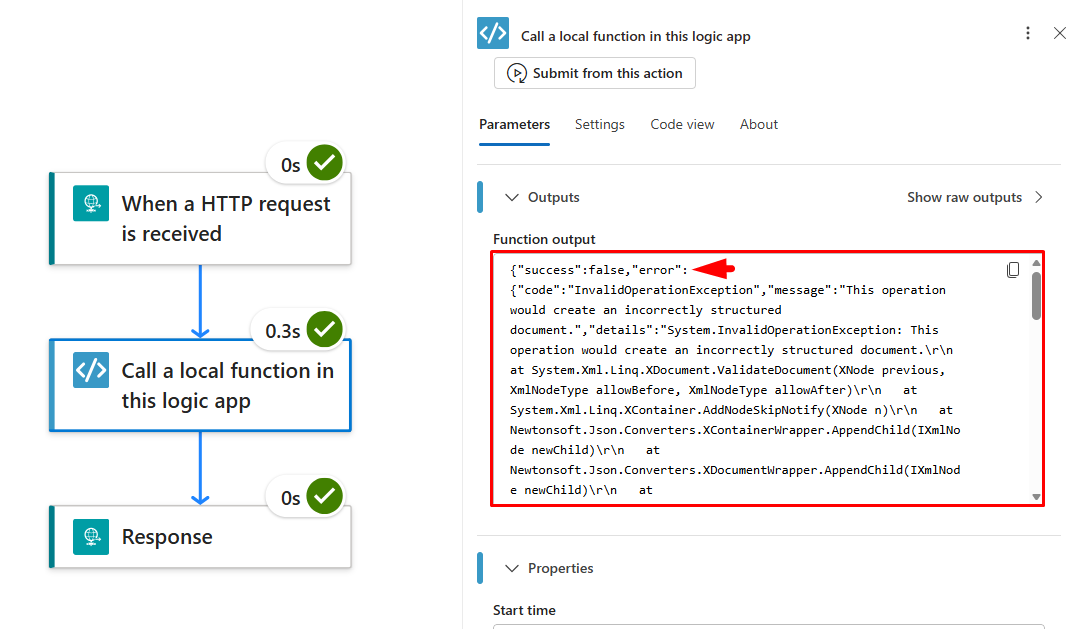Select the When a HTTP request is received card

pos(201,218)
